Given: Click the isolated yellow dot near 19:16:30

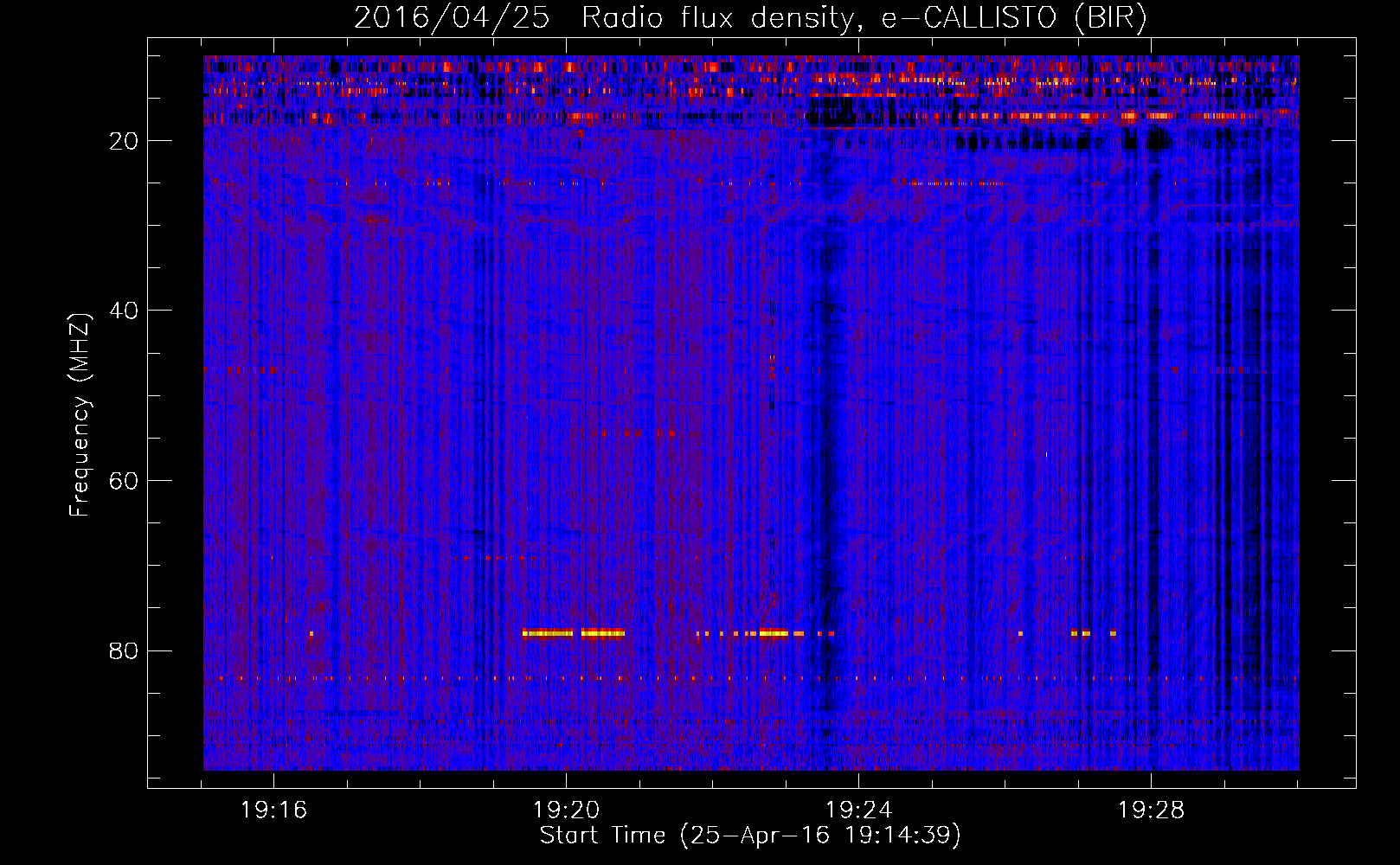Looking at the screenshot, I should click(x=311, y=633).
